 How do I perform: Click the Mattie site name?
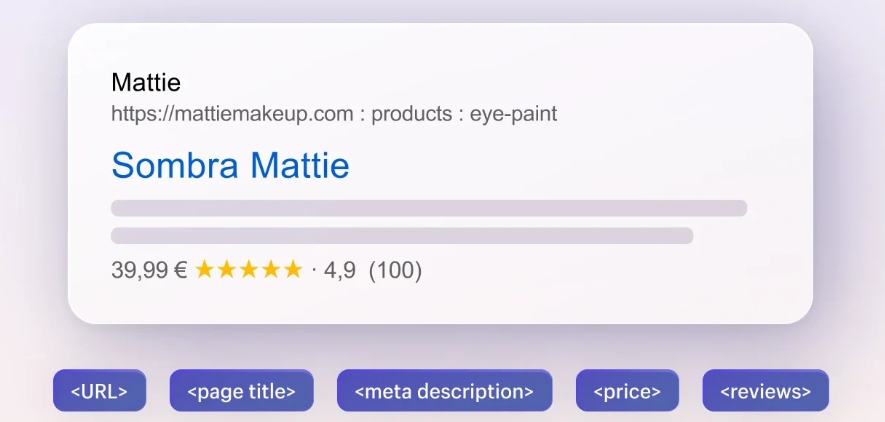(146, 82)
